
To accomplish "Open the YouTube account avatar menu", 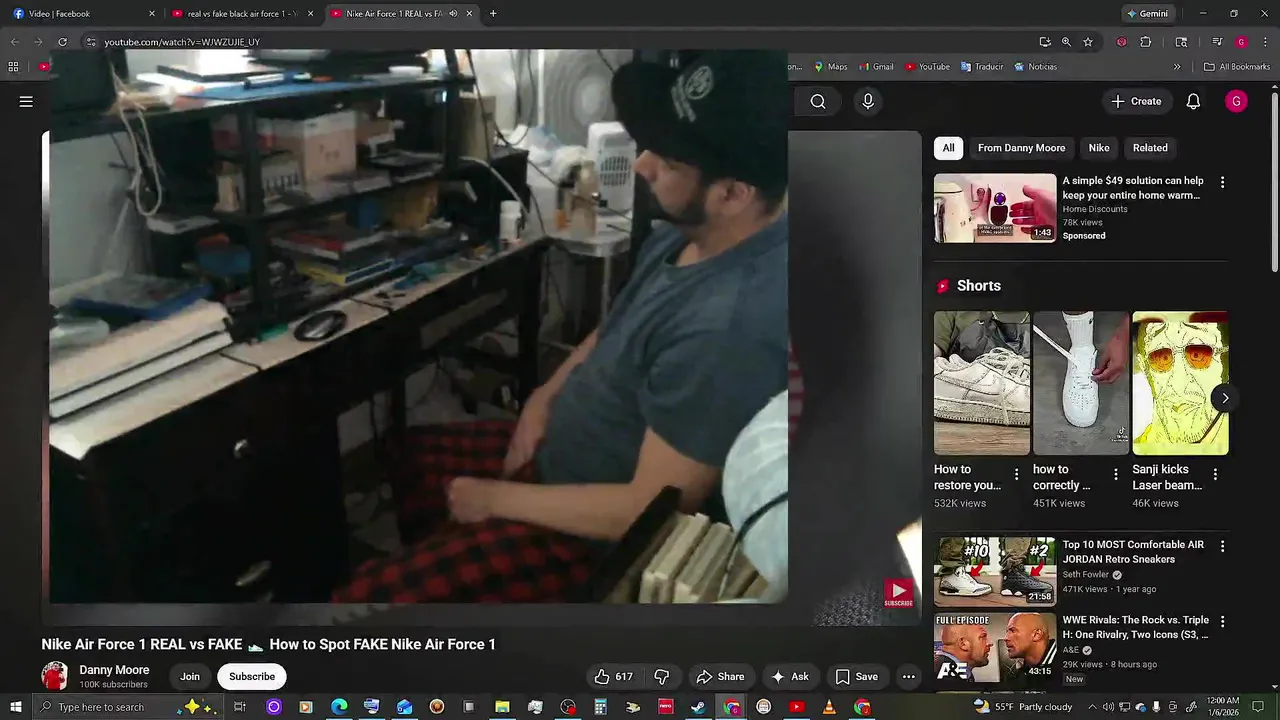I will 1236,101.
